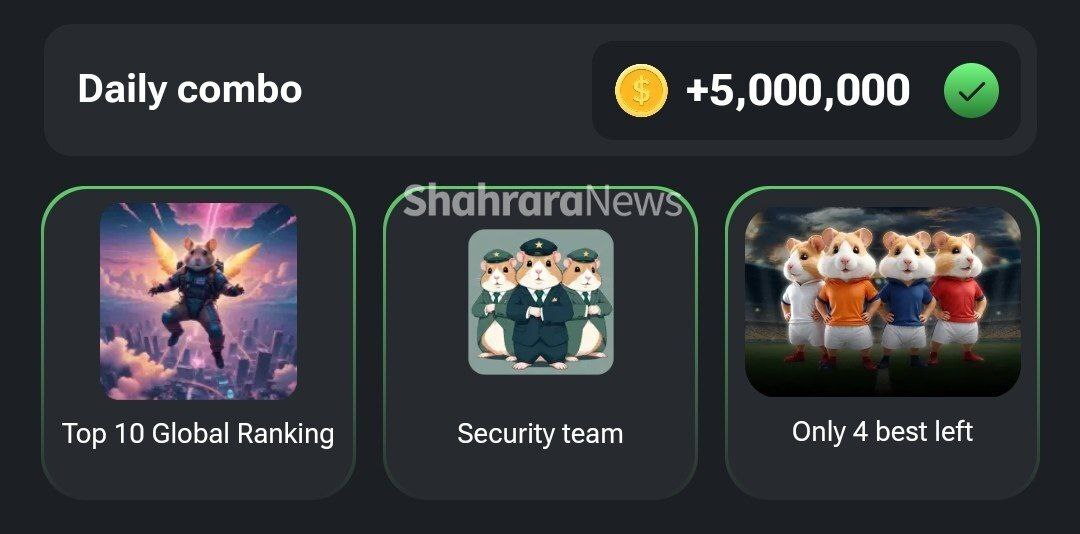Click the center hamster in the green officer cap
This screenshot has height=534, width=1080.
pos(540,303)
